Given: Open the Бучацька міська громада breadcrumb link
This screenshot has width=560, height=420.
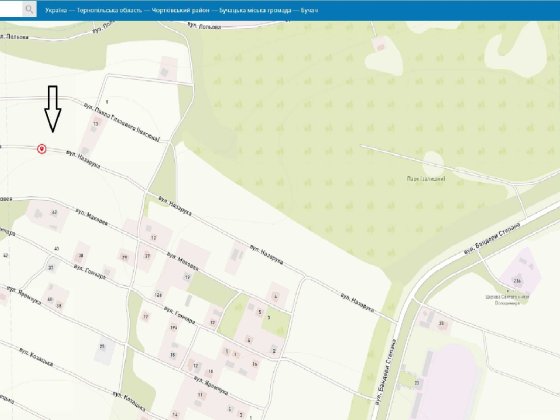Looking at the screenshot, I should pyautogui.click(x=255, y=10).
